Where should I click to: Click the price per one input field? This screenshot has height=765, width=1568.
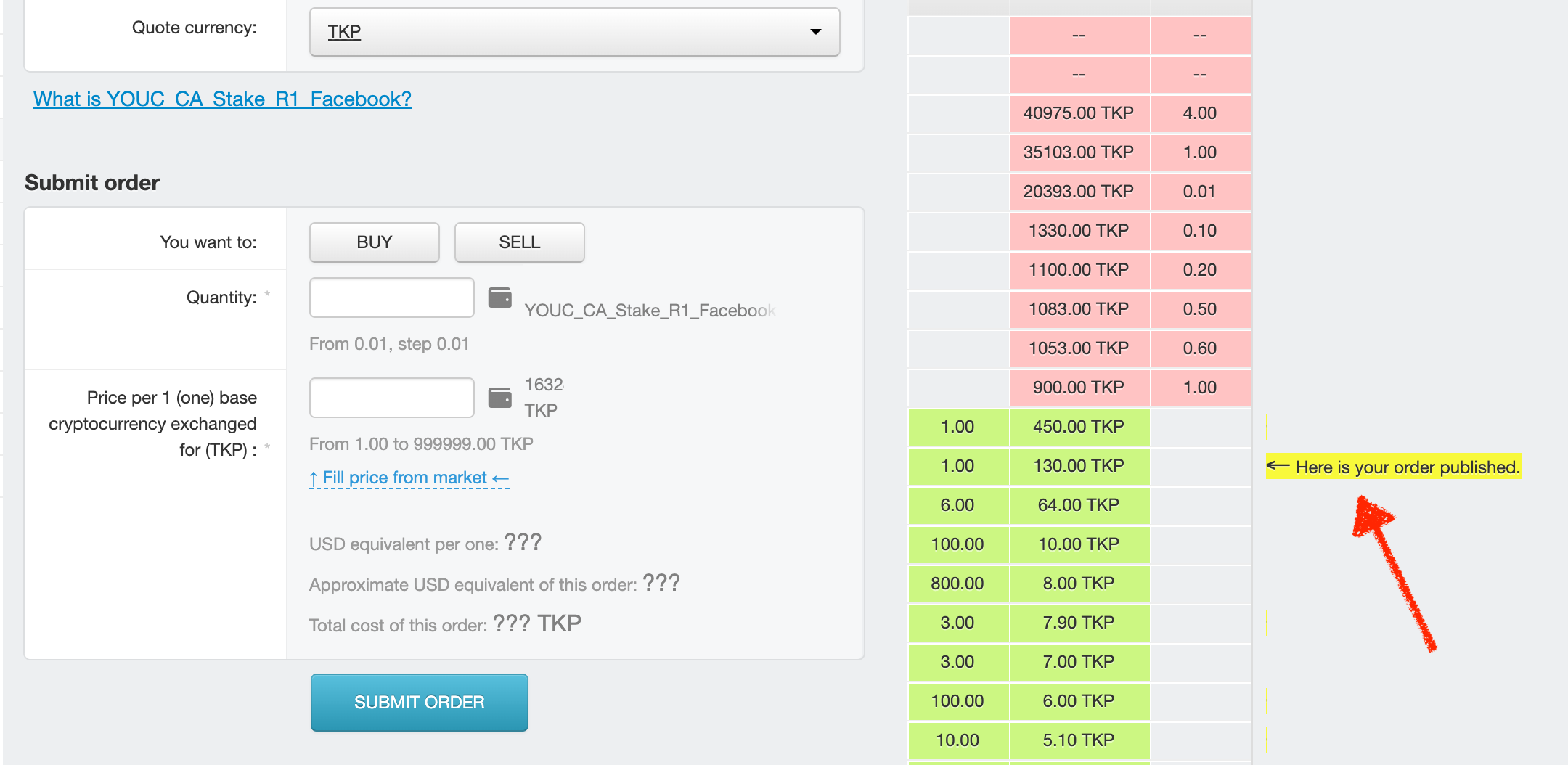(x=392, y=398)
